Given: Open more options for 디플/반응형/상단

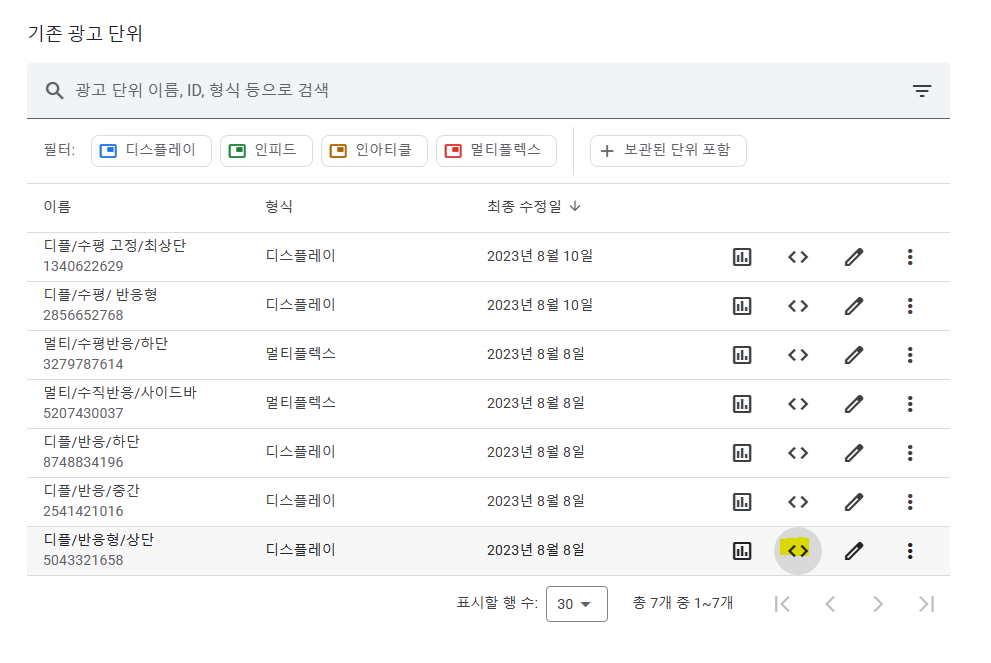Looking at the screenshot, I should [x=910, y=551].
